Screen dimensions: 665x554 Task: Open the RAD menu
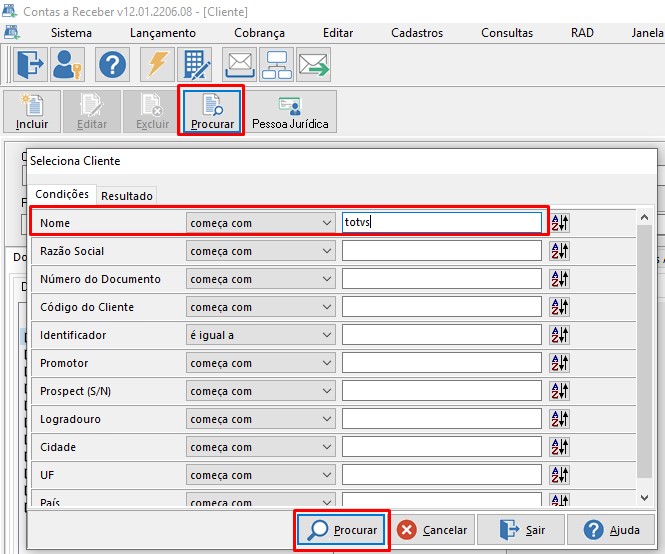click(582, 33)
